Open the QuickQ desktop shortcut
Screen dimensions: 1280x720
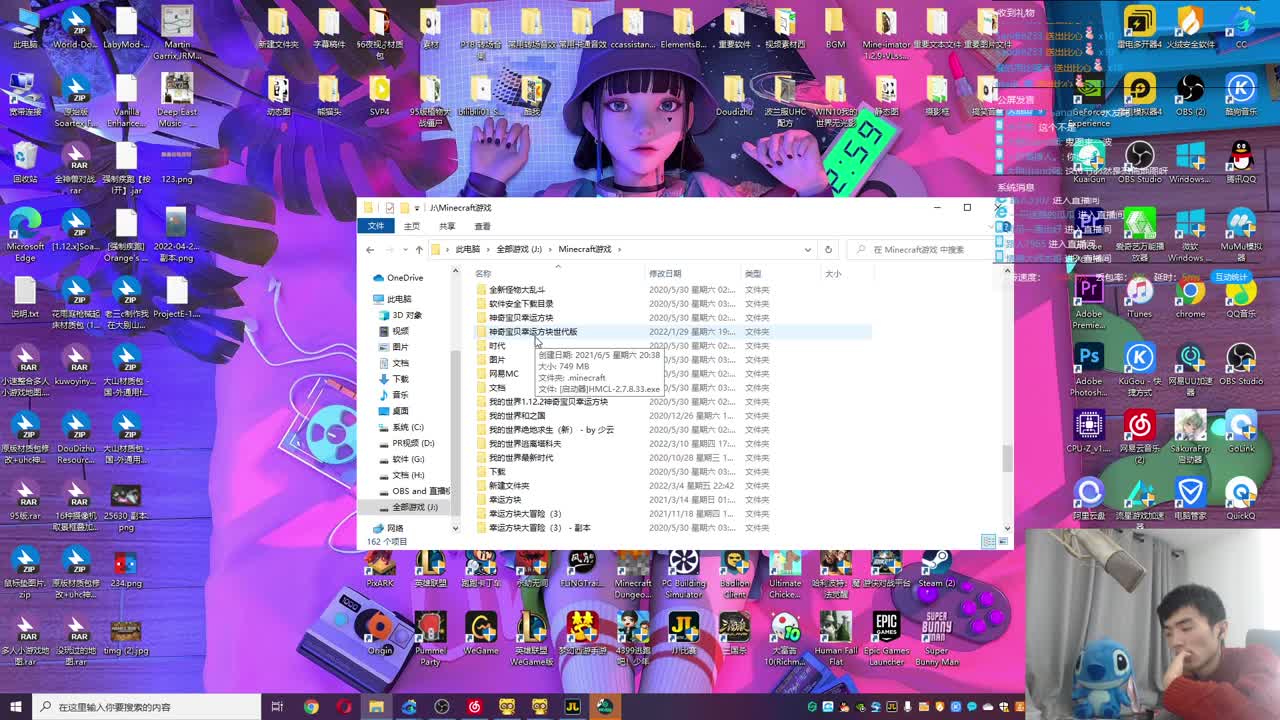pos(1241,499)
